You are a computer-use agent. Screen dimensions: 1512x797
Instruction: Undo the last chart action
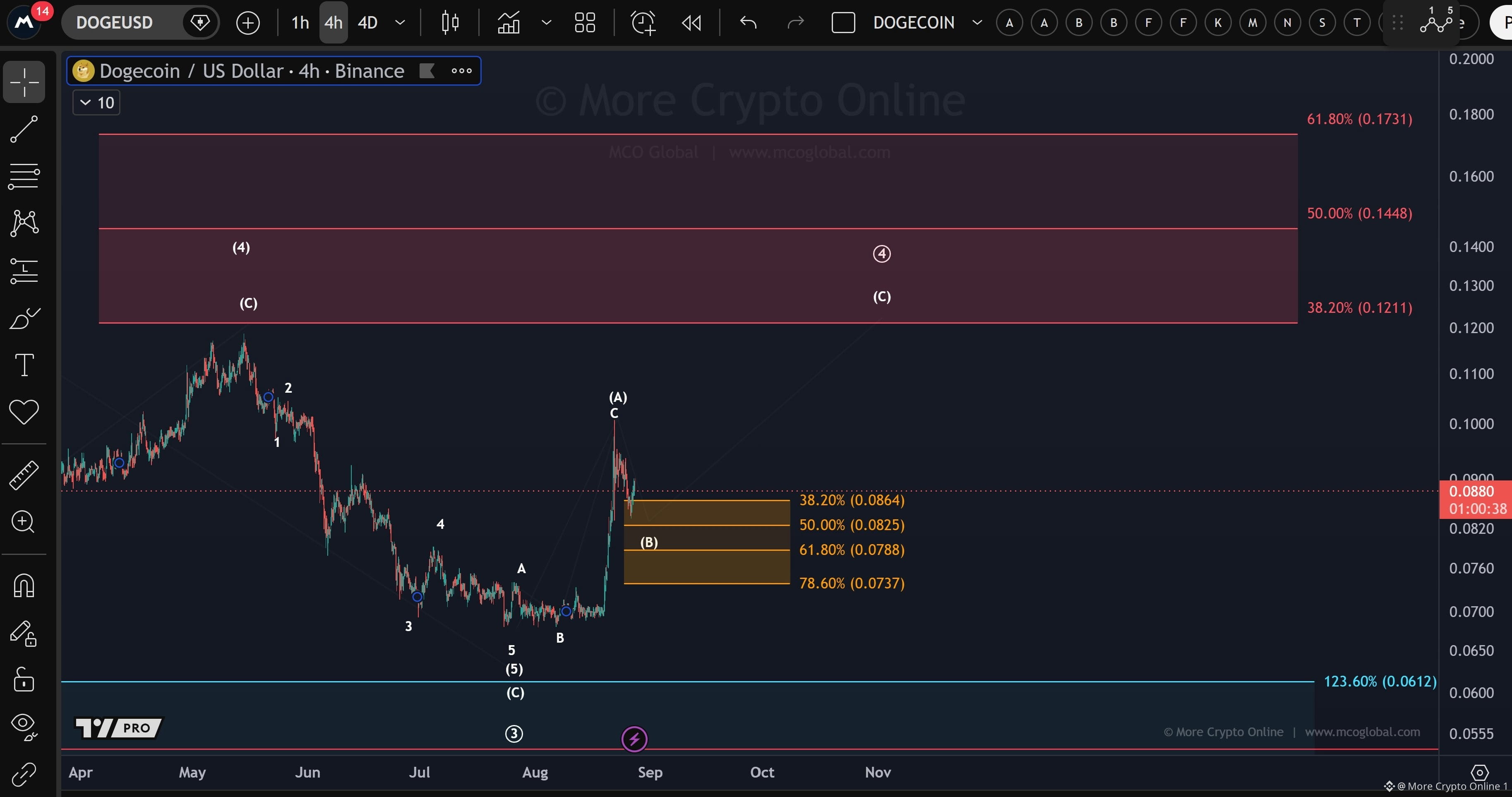(749, 23)
